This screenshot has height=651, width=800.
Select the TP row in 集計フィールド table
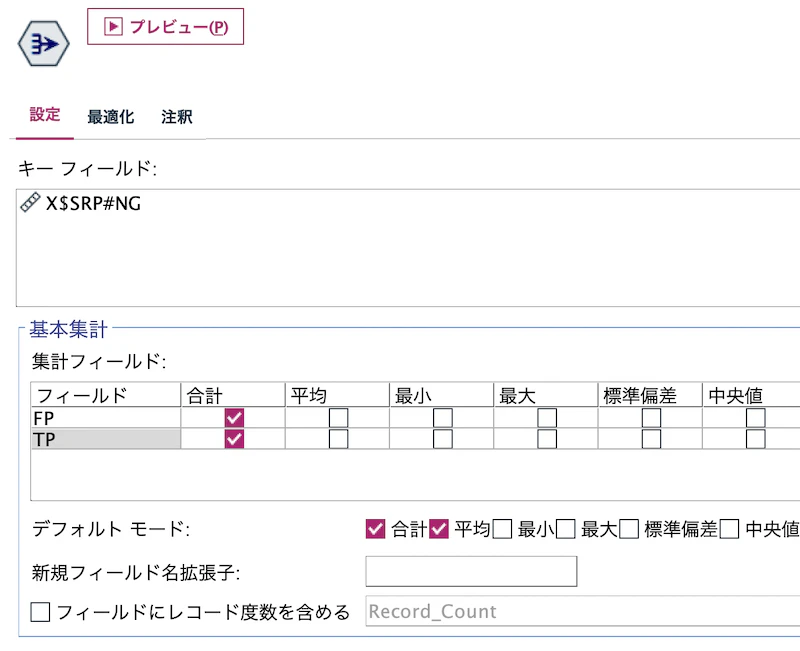(100, 438)
